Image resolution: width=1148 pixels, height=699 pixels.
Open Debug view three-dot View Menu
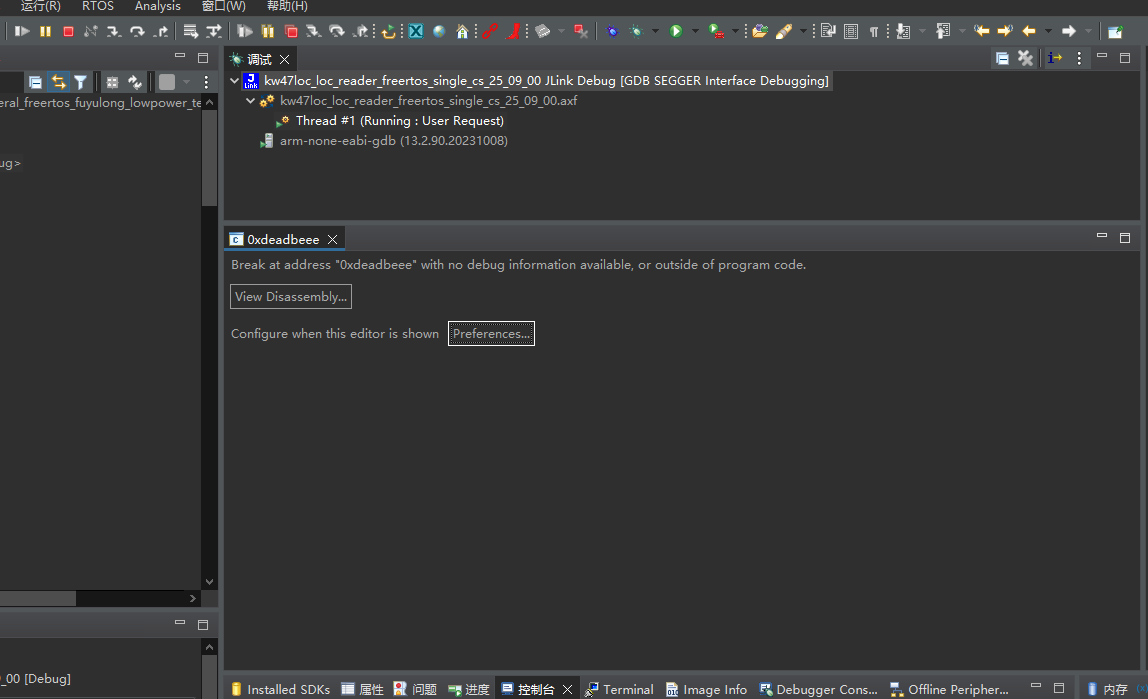(x=1079, y=59)
